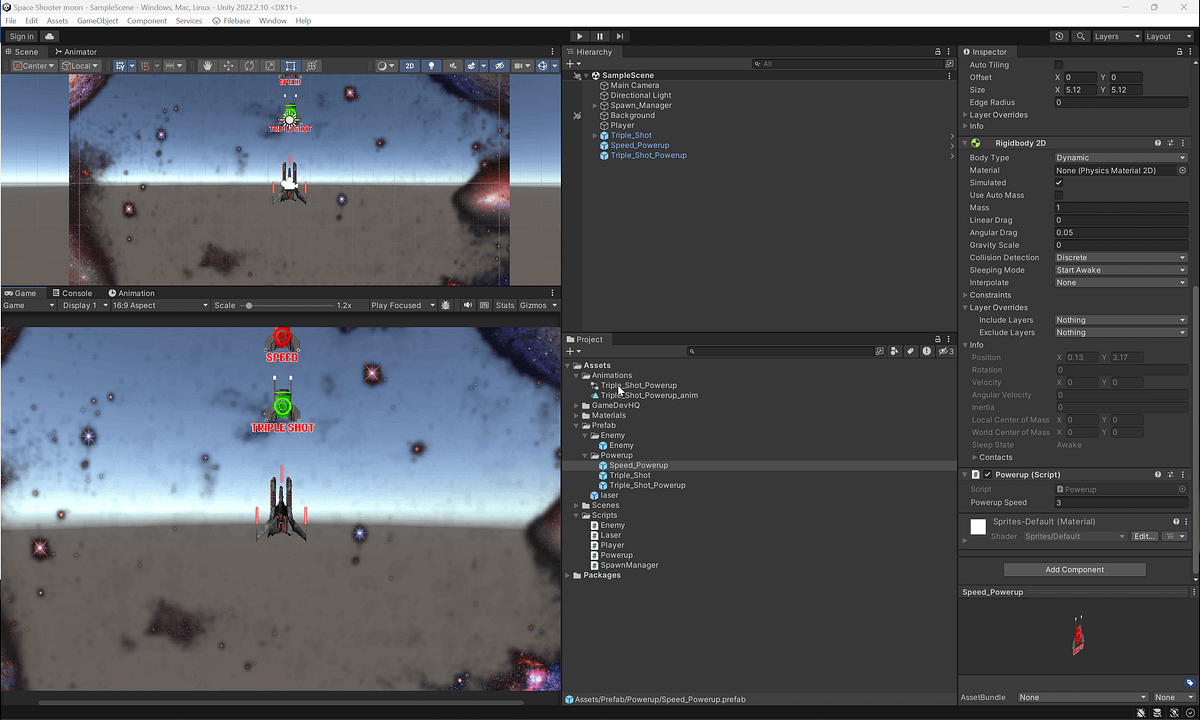Select the Rect Transform tool
This screenshot has height=720, width=1200.
(290, 66)
